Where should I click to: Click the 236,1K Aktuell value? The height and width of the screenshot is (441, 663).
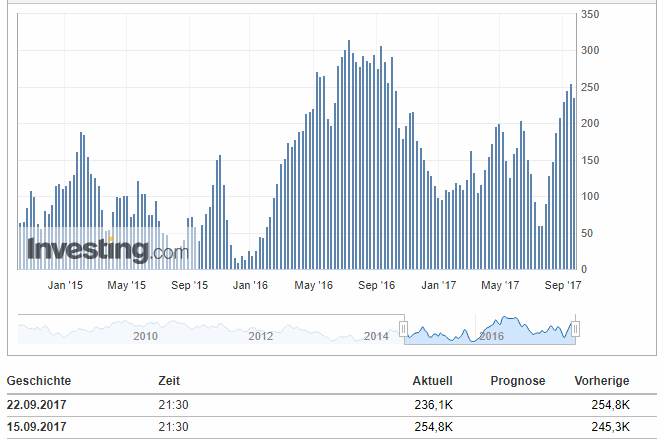pos(434,404)
